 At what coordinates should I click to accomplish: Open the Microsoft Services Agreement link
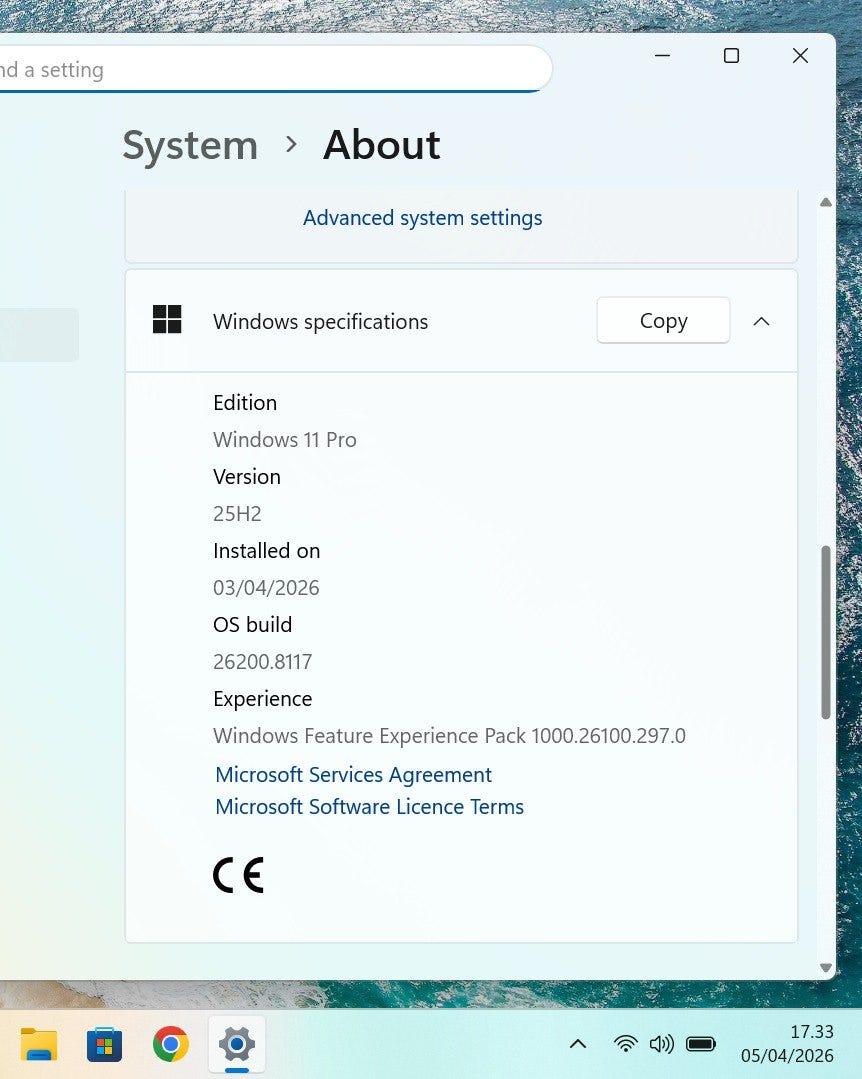(x=353, y=775)
